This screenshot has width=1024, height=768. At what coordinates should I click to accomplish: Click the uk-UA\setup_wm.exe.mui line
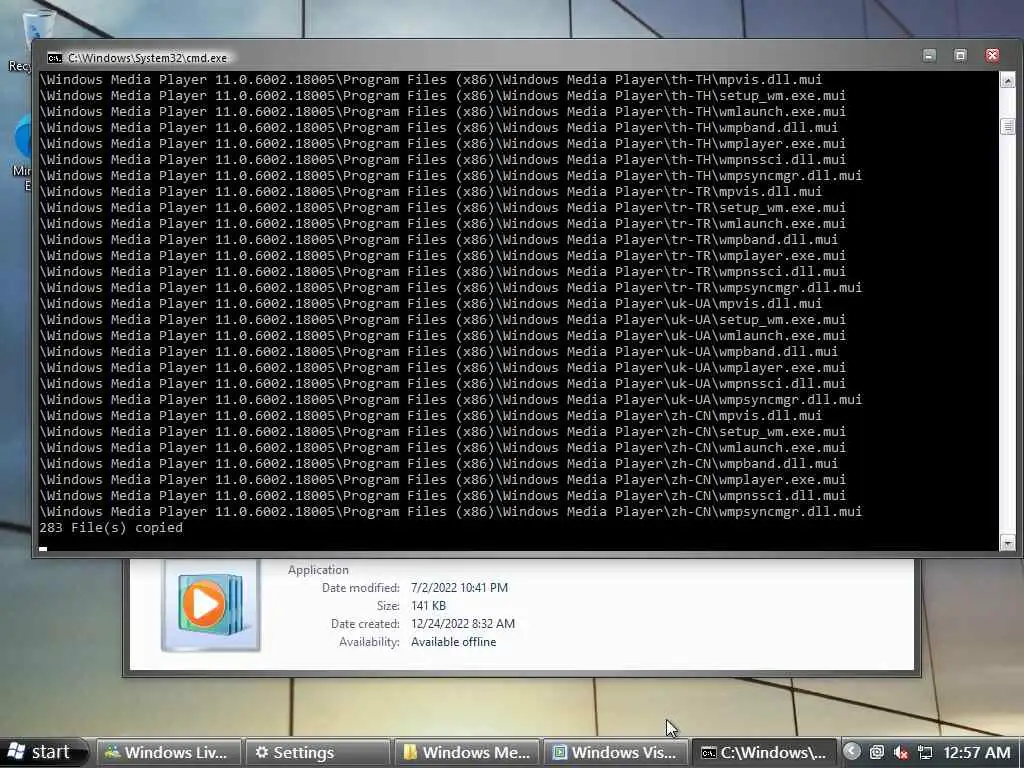pyautogui.click(x=443, y=319)
